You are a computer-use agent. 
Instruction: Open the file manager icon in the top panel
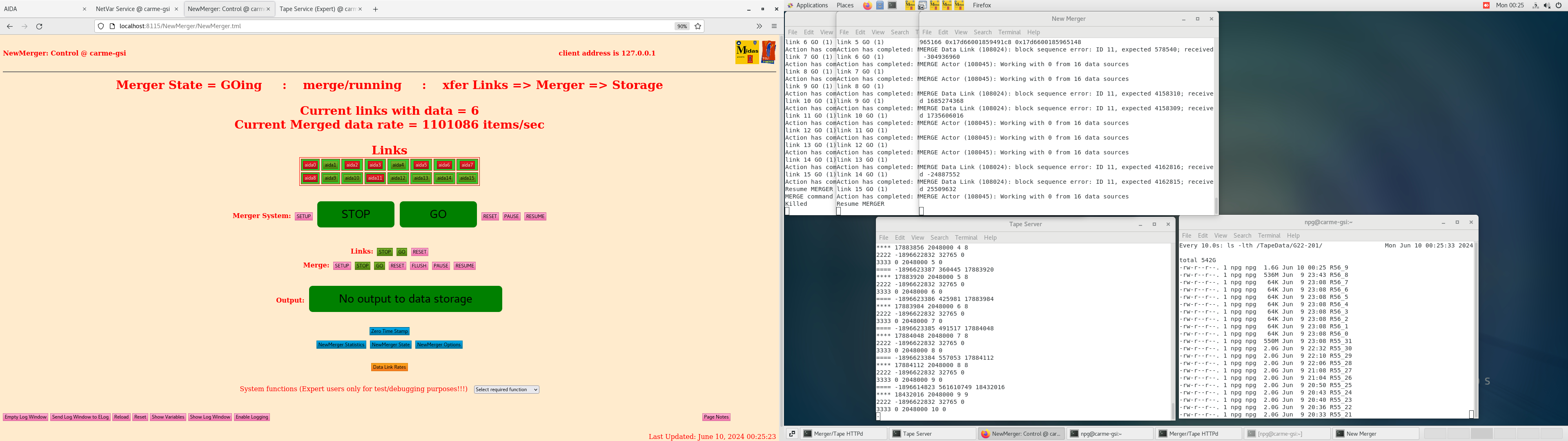point(880,5)
